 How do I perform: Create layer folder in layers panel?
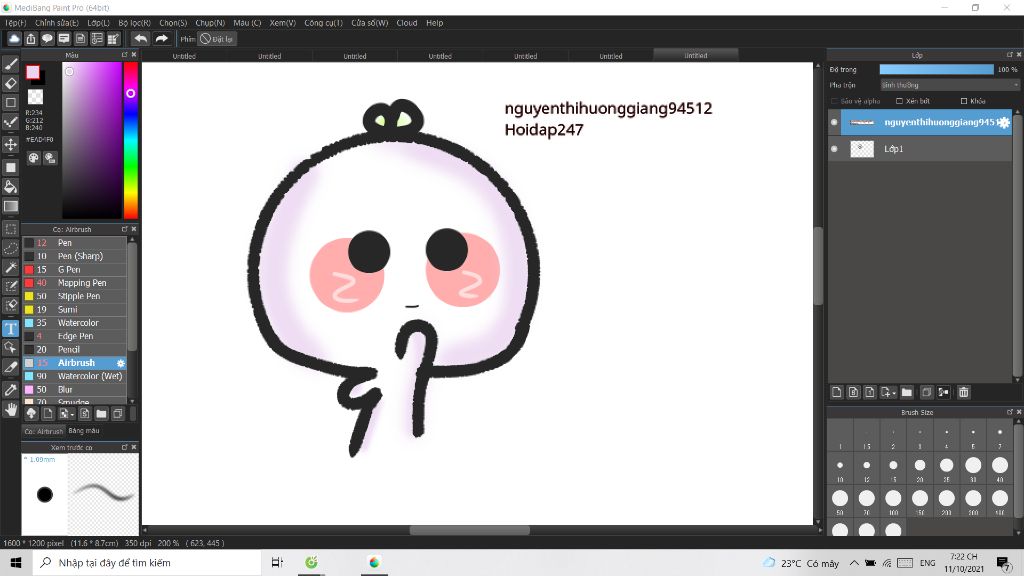[906, 392]
